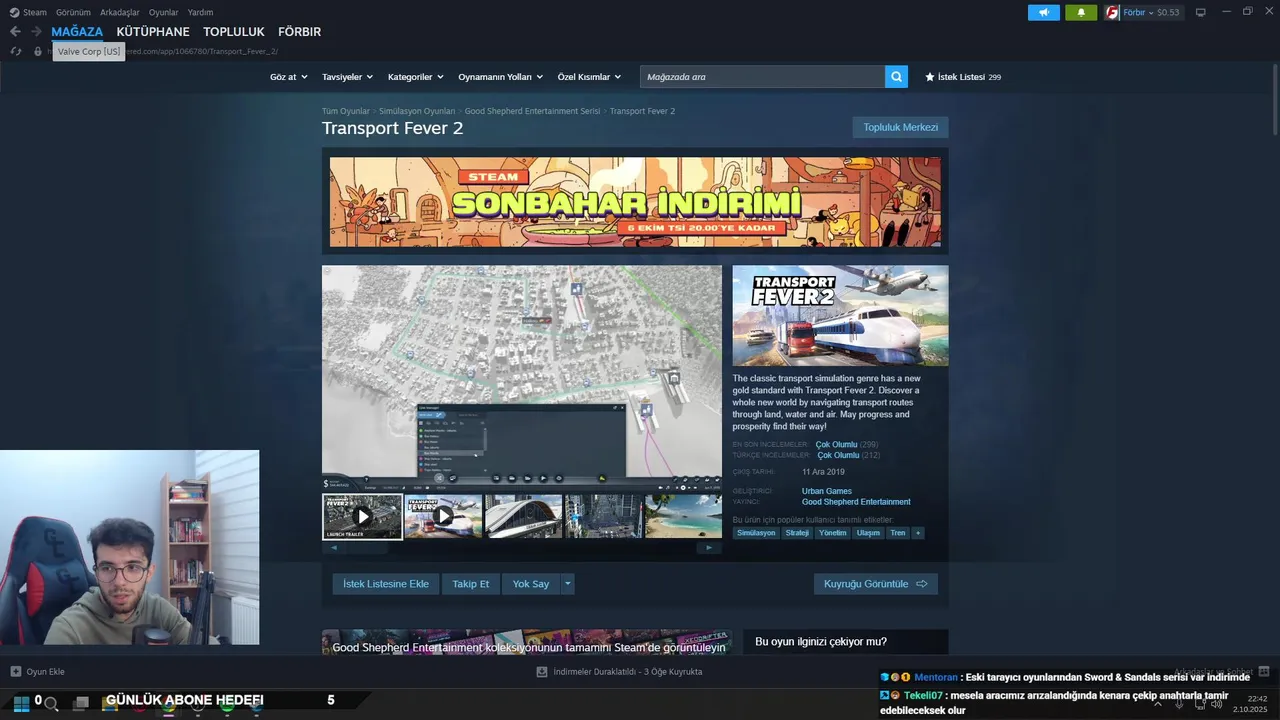
Task: Click the Yok Say button
Action: (531, 584)
